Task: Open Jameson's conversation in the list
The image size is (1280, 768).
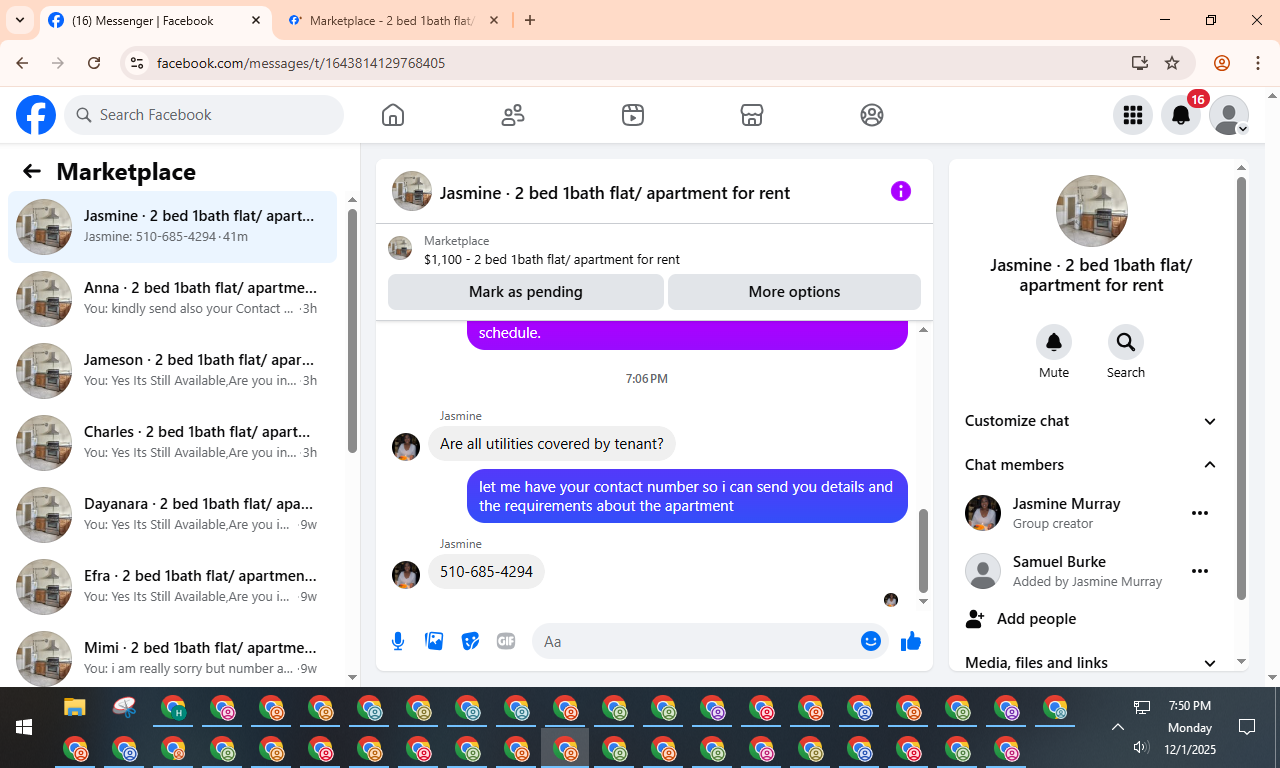Action: 172,371
